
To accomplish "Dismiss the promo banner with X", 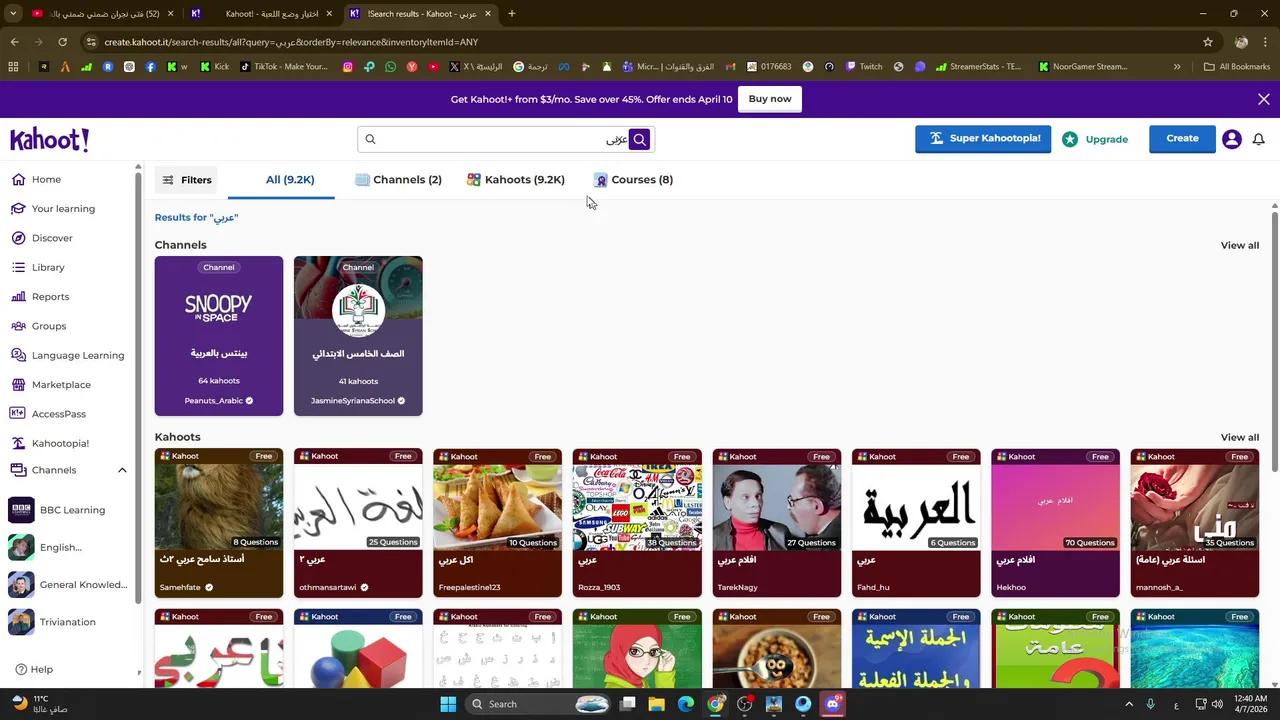I will pos(1264,99).
